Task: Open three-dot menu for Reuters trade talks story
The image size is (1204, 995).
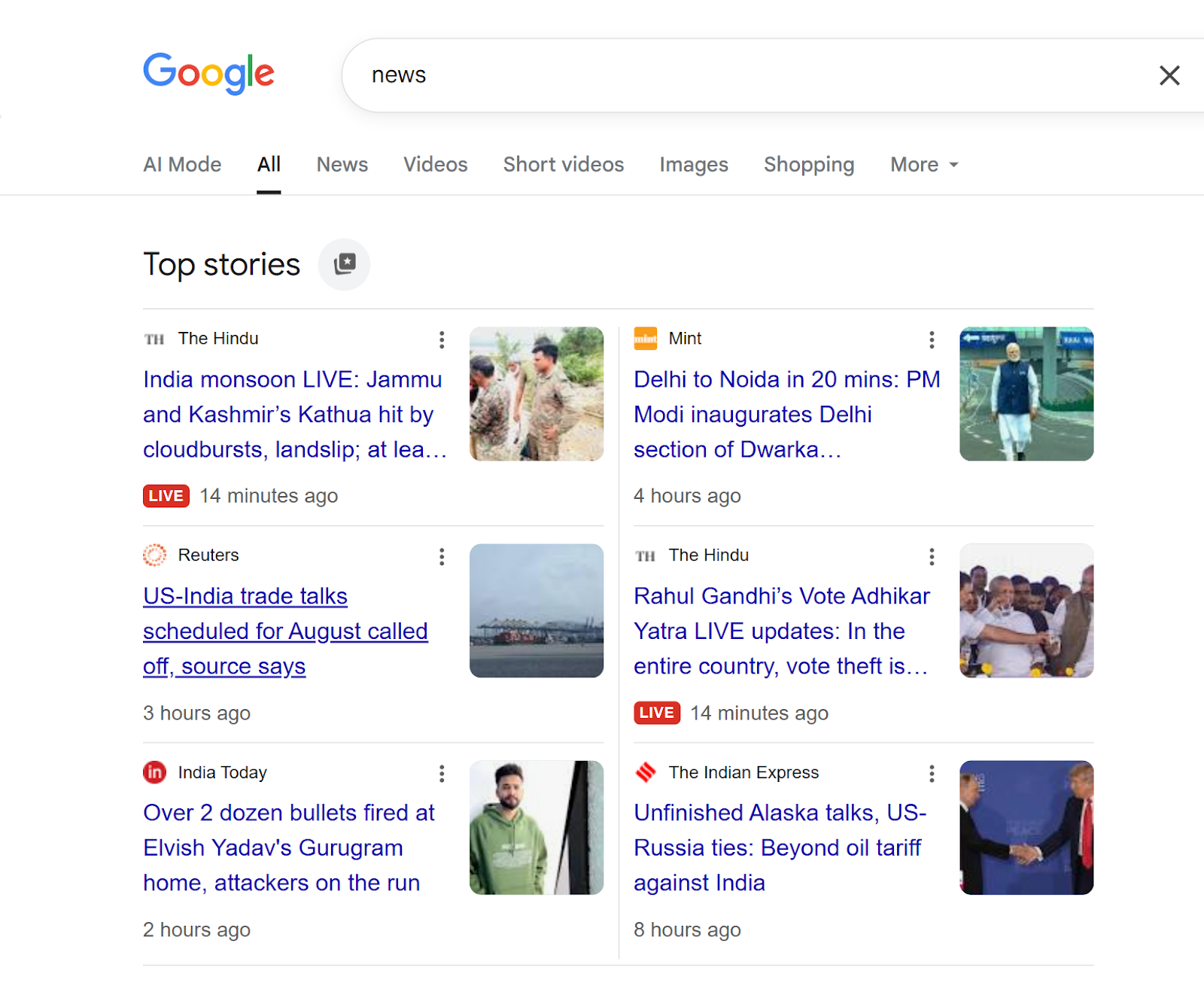Action: coord(442,556)
